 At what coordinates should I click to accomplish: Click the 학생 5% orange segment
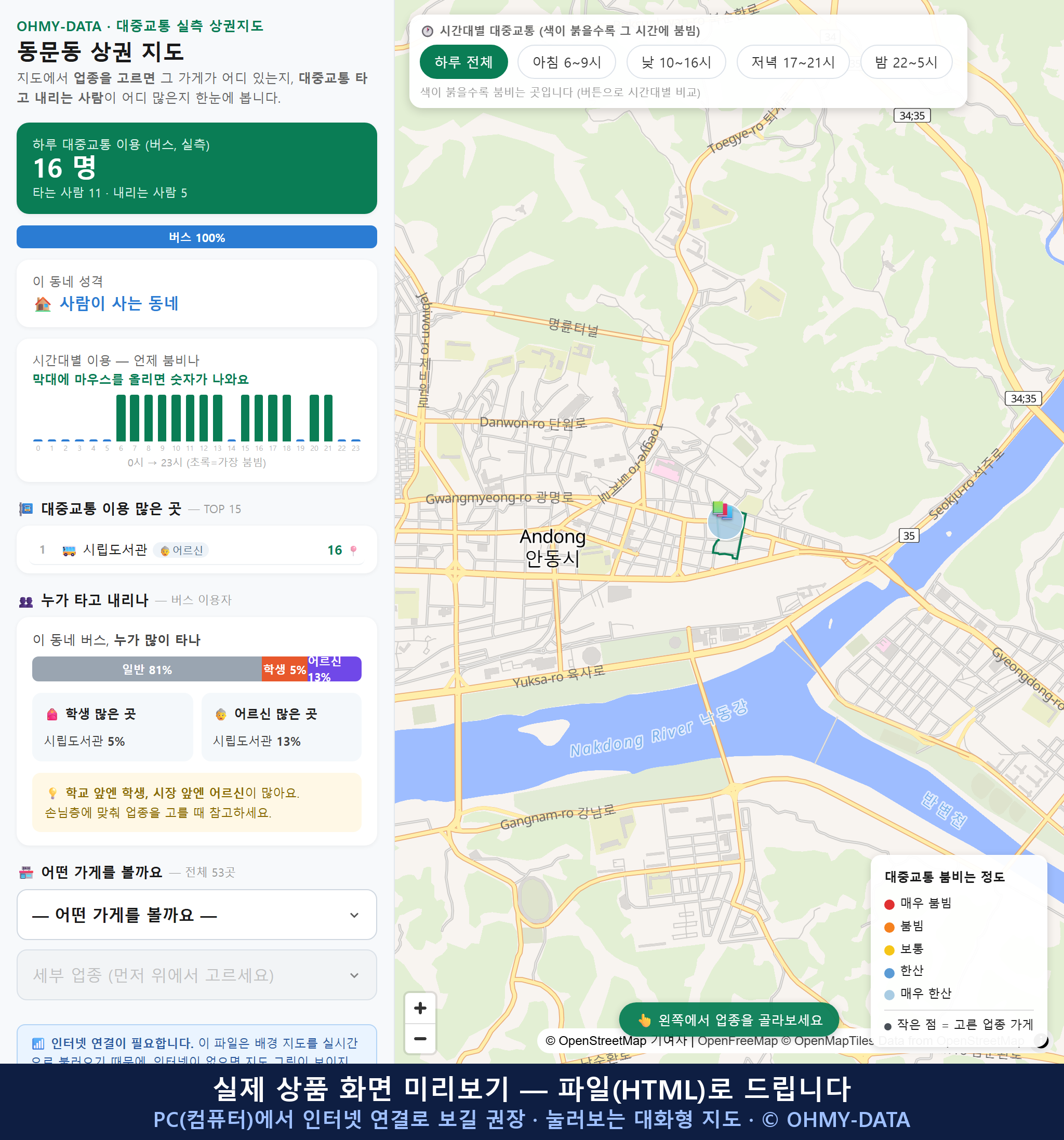pos(285,669)
